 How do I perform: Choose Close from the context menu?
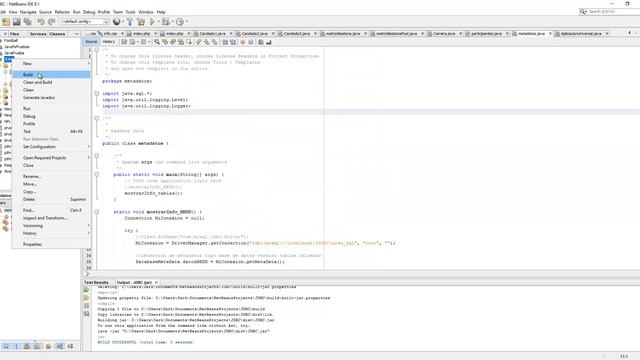tap(51, 165)
